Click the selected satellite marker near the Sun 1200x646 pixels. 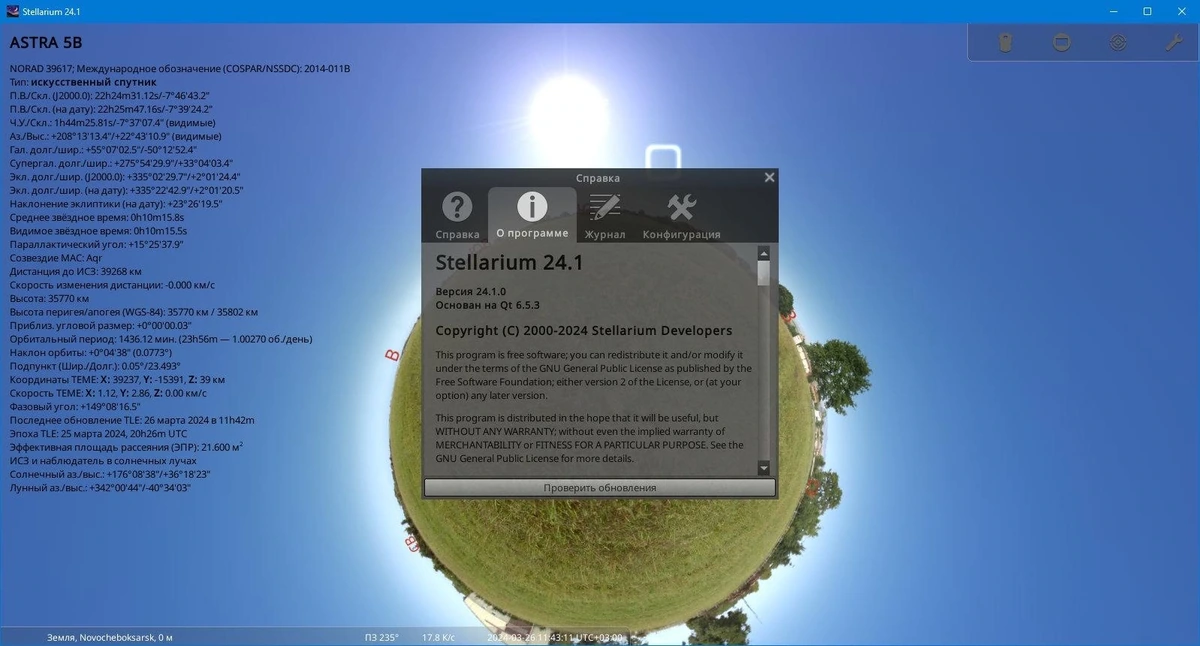[662, 160]
